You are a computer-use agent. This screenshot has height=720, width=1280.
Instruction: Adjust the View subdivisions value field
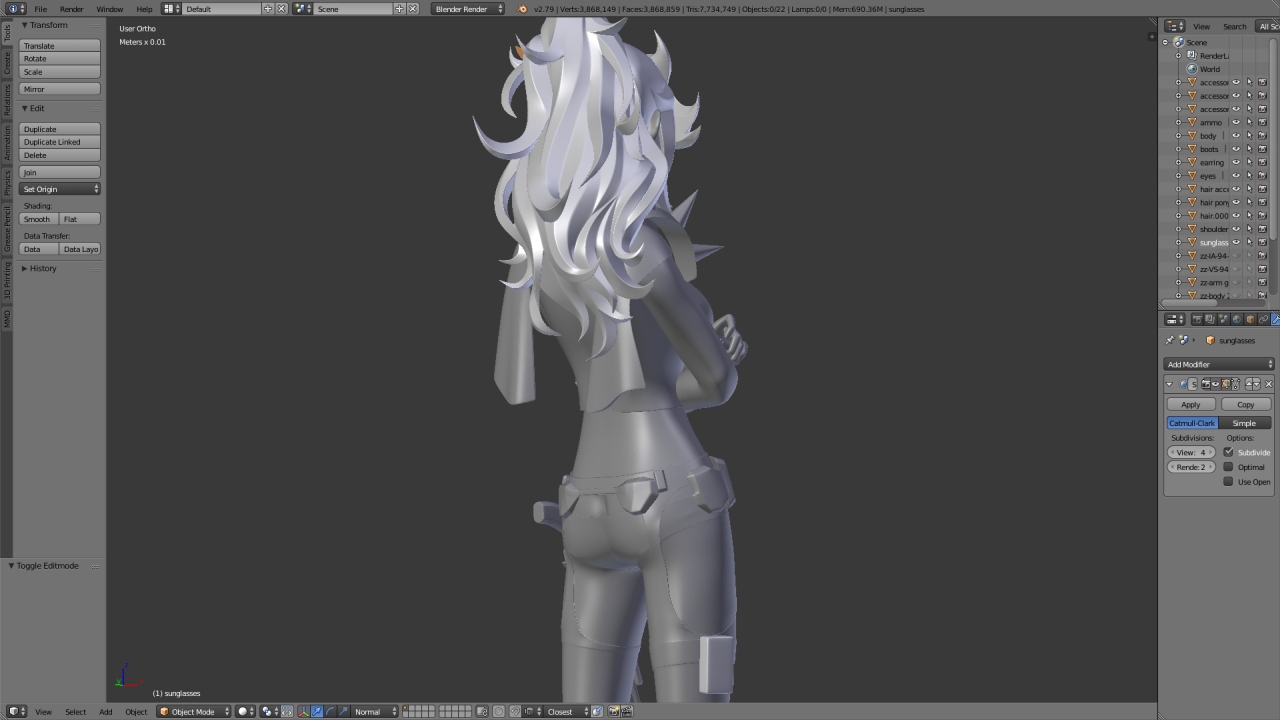click(1191, 452)
